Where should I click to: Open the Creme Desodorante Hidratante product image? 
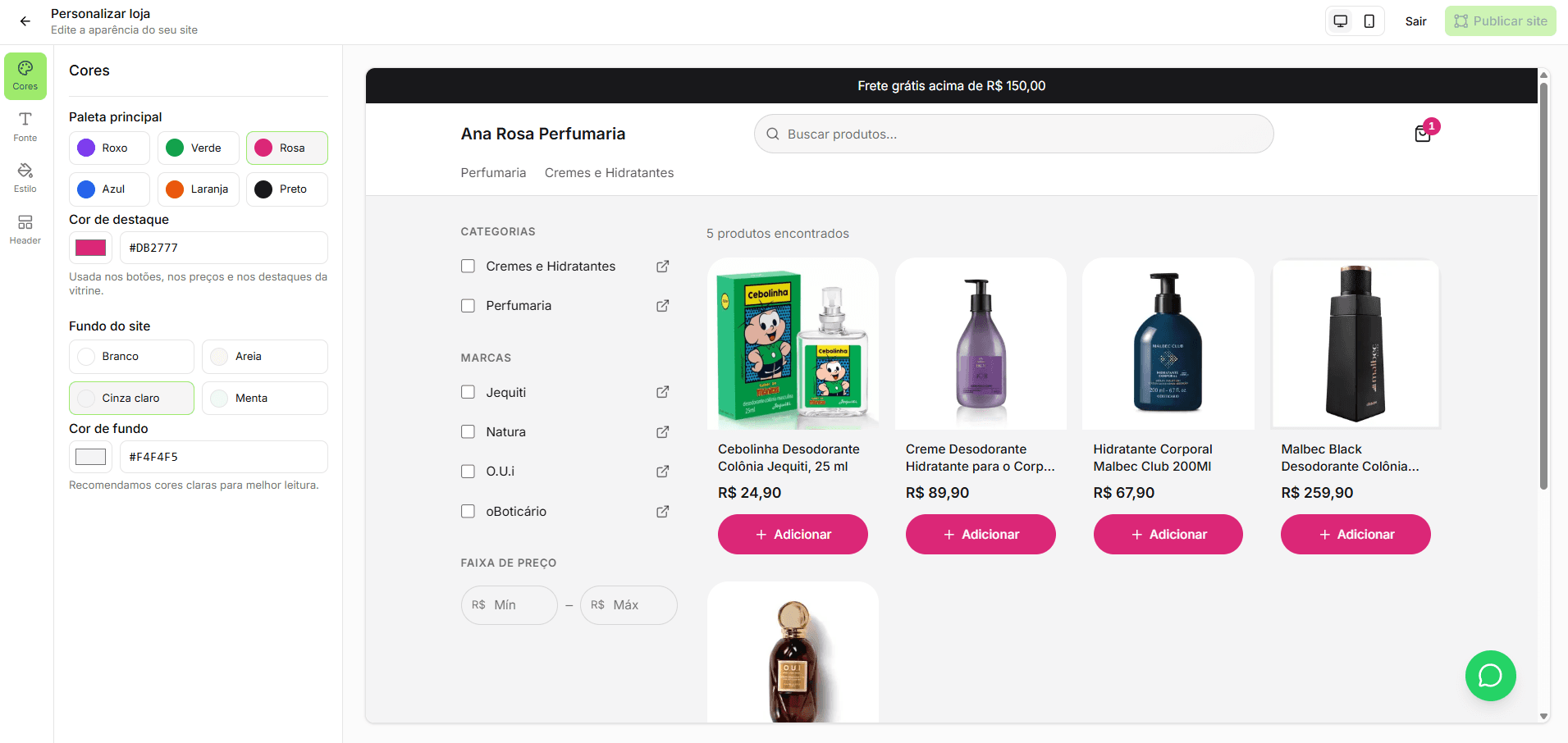click(981, 344)
